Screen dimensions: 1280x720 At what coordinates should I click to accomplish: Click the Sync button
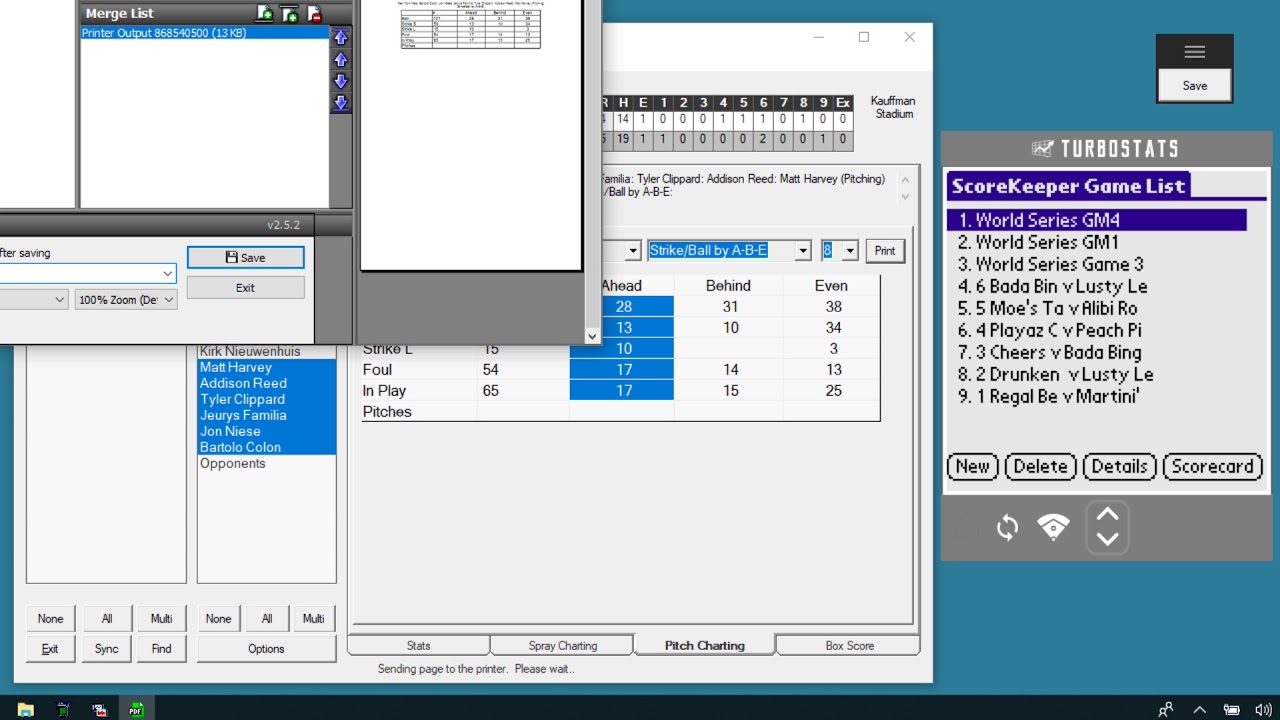coord(107,648)
